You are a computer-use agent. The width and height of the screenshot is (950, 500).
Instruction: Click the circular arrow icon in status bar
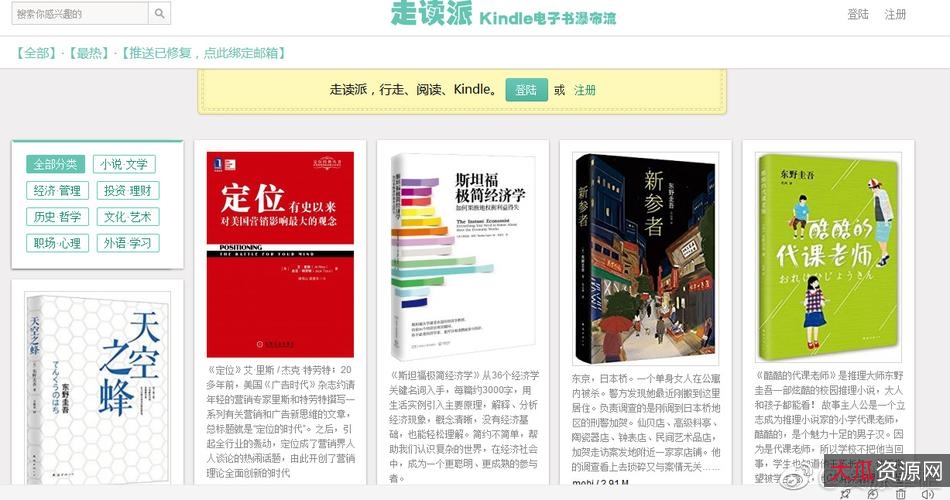pos(872,494)
